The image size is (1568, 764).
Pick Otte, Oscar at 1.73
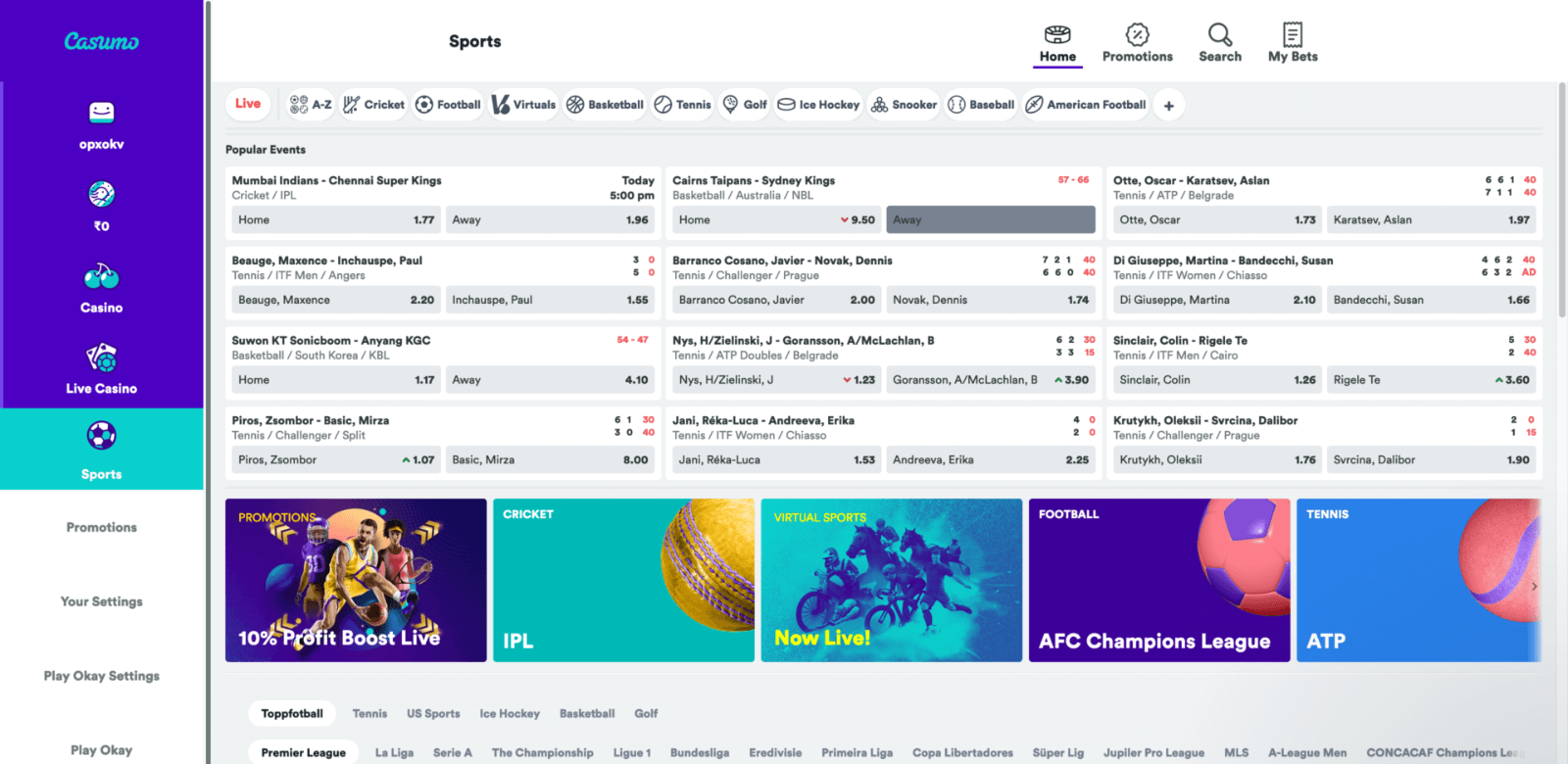(1218, 220)
